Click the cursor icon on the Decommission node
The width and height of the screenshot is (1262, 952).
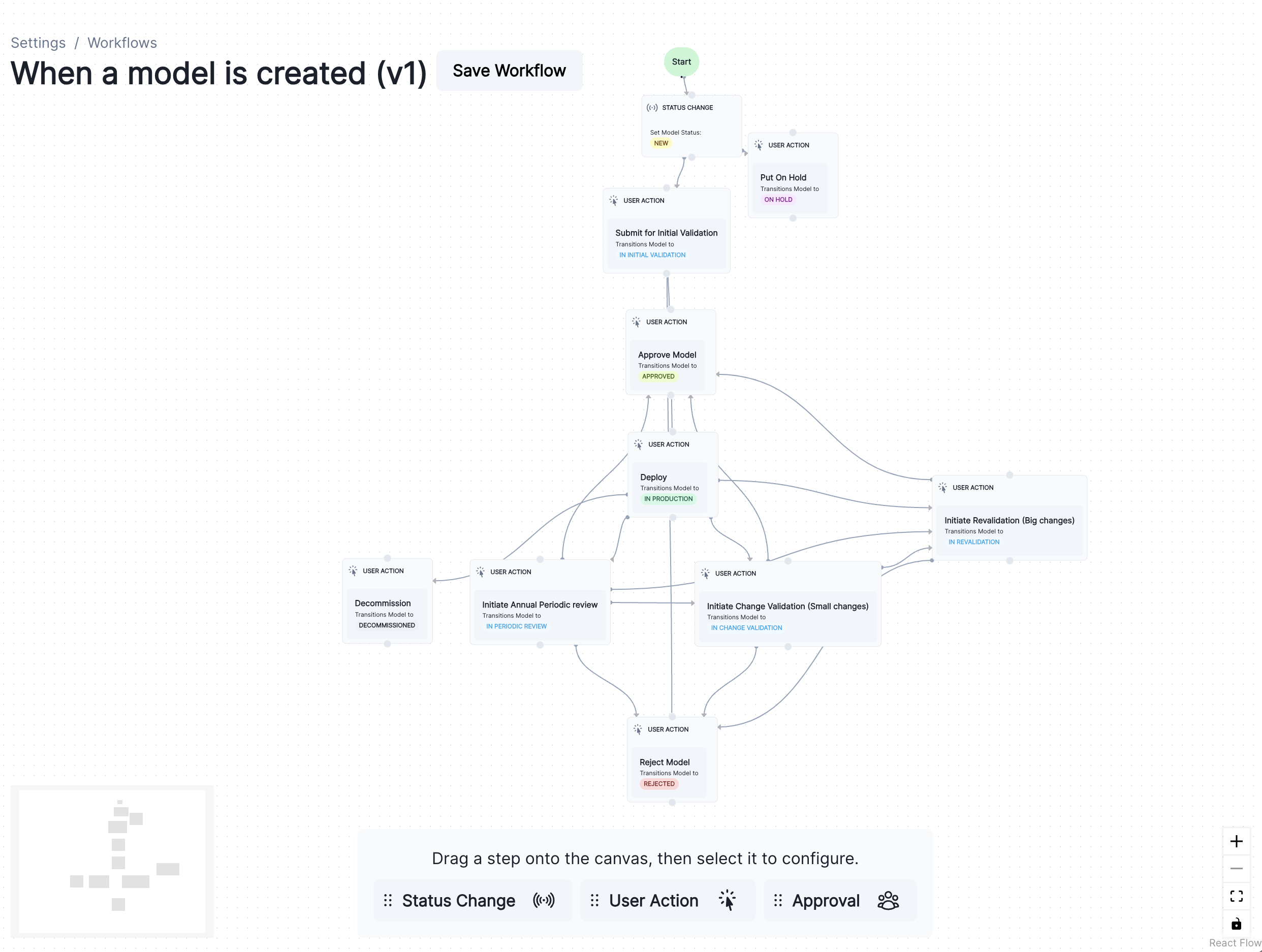pyautogui.click(x=354, y=570)
